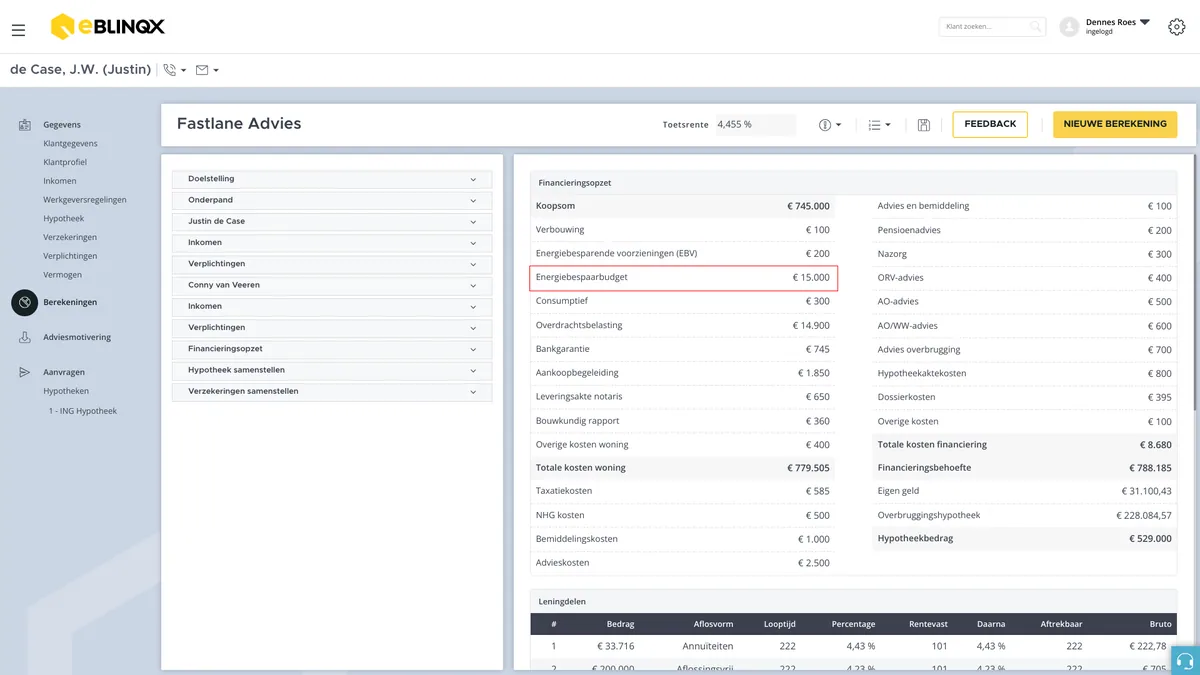Open the 1 - ING Hypotheek application
Viewport: 1200px width, 675px height.
tap(83, 411)
